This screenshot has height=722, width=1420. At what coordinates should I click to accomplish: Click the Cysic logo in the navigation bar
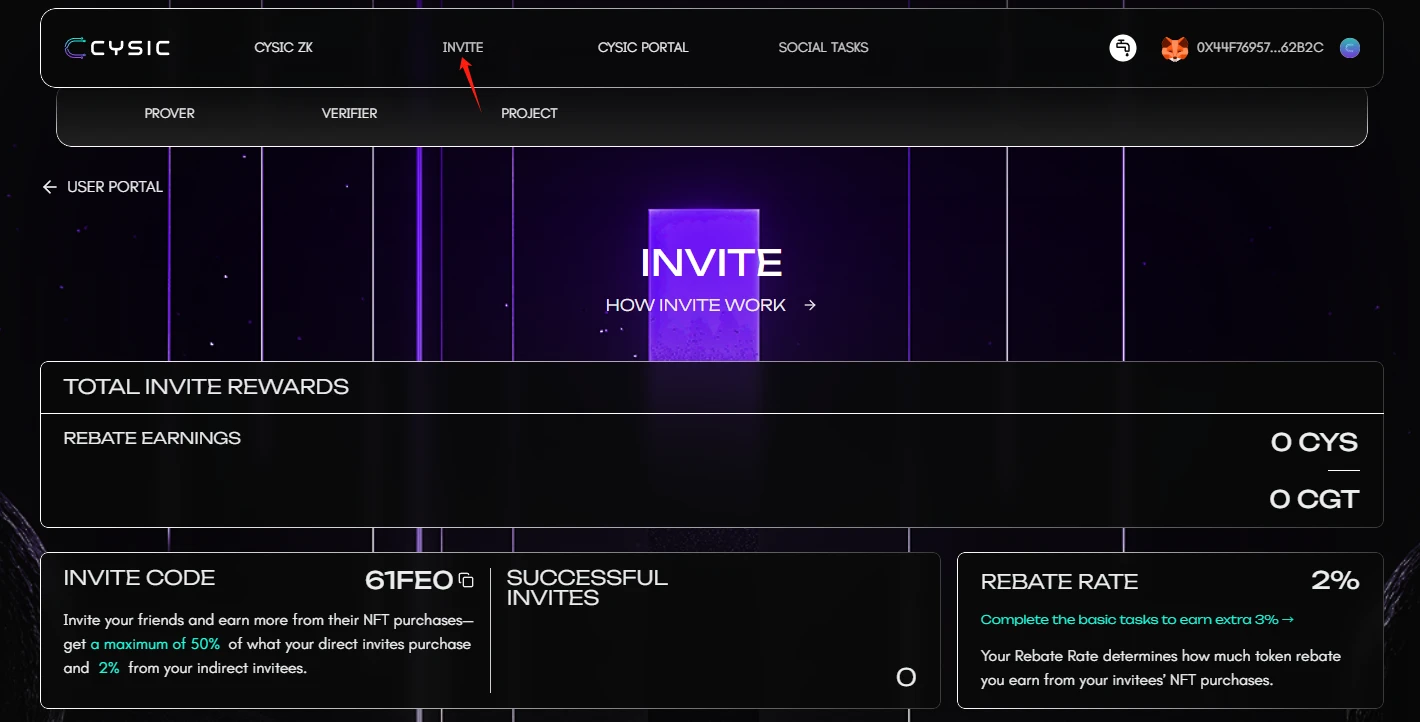[x=117, y=47]
